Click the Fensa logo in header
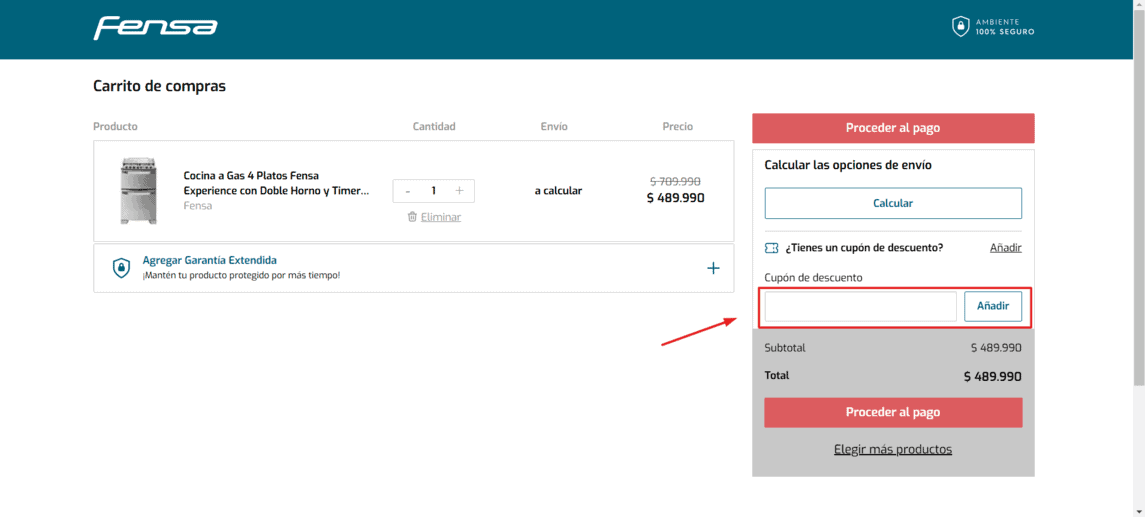 (x=156, y=28)
